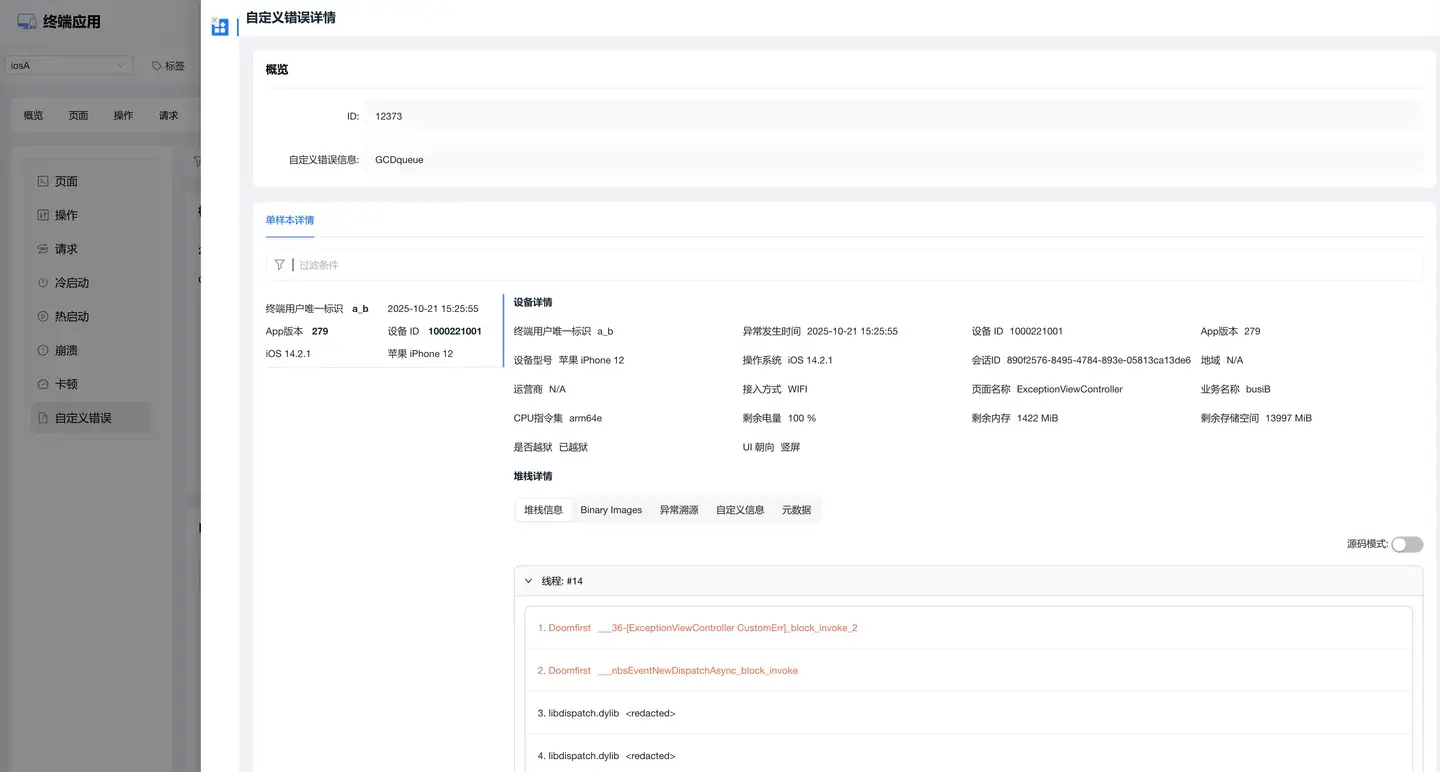Select the a_b sample record in list
The width and height of the screenshot is (1440, 772).
pos(384,331)
